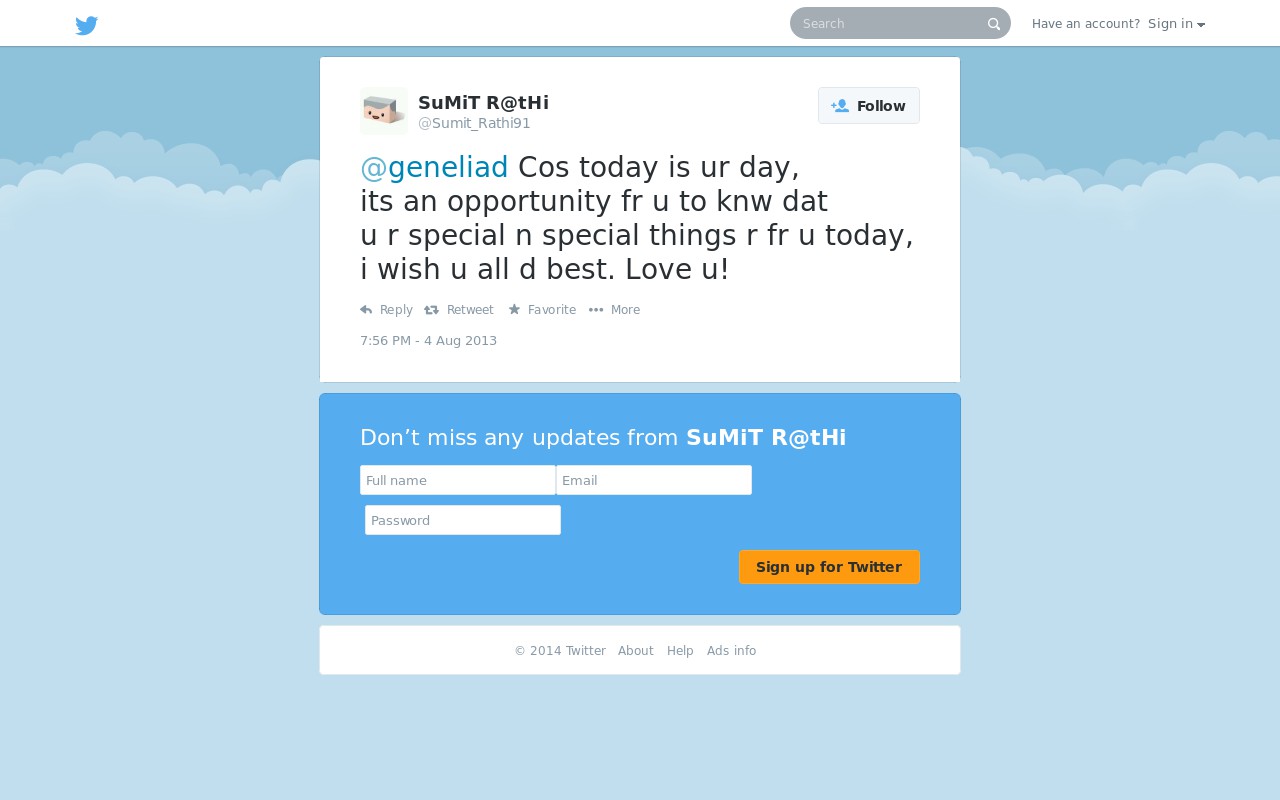Open the @geneliad mention link
The image size is (1280, 800).
tap(434, 167)
